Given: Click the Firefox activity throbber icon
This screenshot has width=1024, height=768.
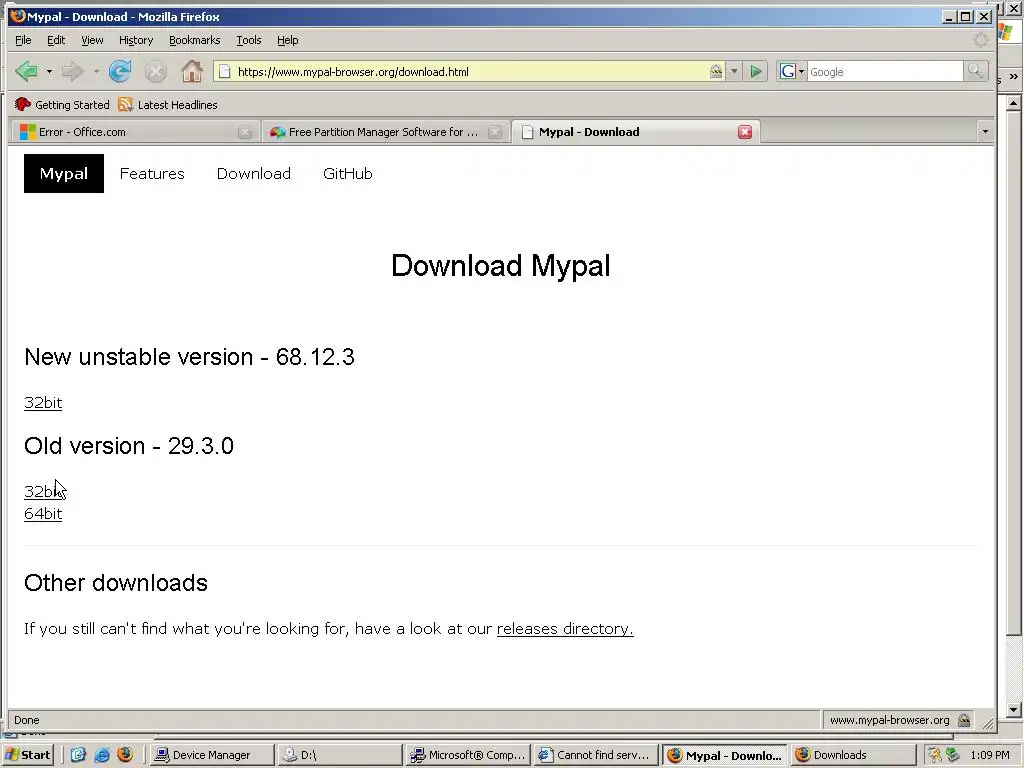Looking at the screenshot, I should [x=981, y=40].
